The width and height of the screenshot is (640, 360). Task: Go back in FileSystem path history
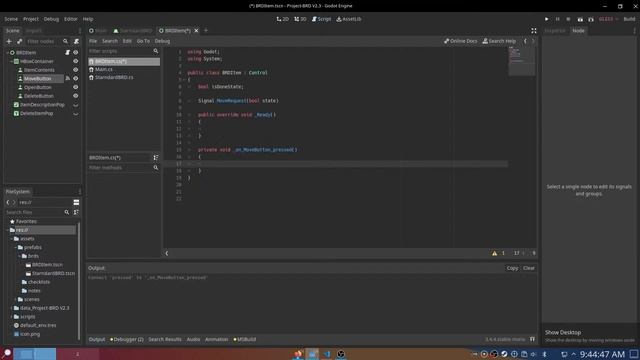tap(7, 202)
